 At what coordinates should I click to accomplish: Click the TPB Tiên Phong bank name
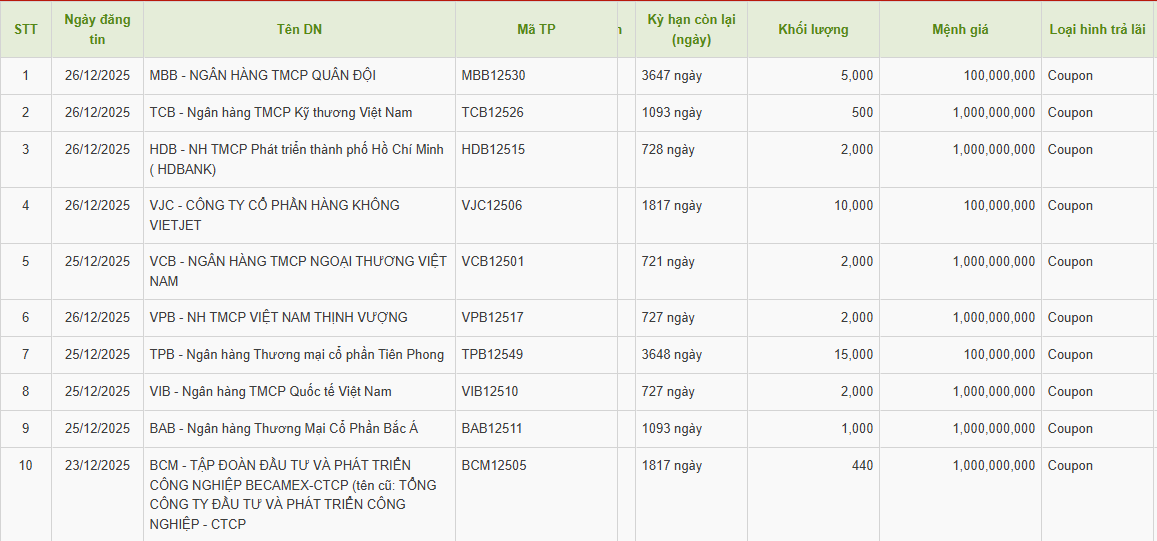[296, 355]
